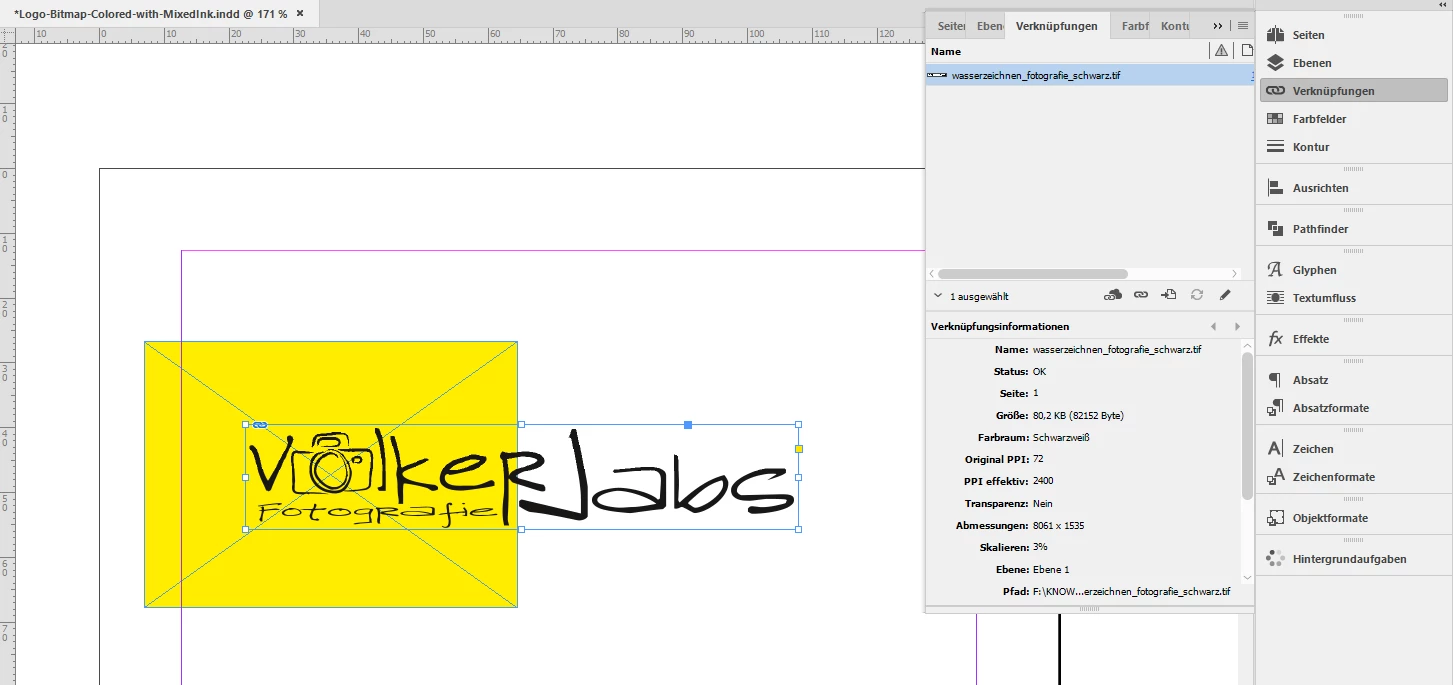The width and height of the screenshot is (1453, 685).
Task: Select the Logo-Bitmap-Colored-with-MixedInk.indd document tab
Action: tap(150, 13)
